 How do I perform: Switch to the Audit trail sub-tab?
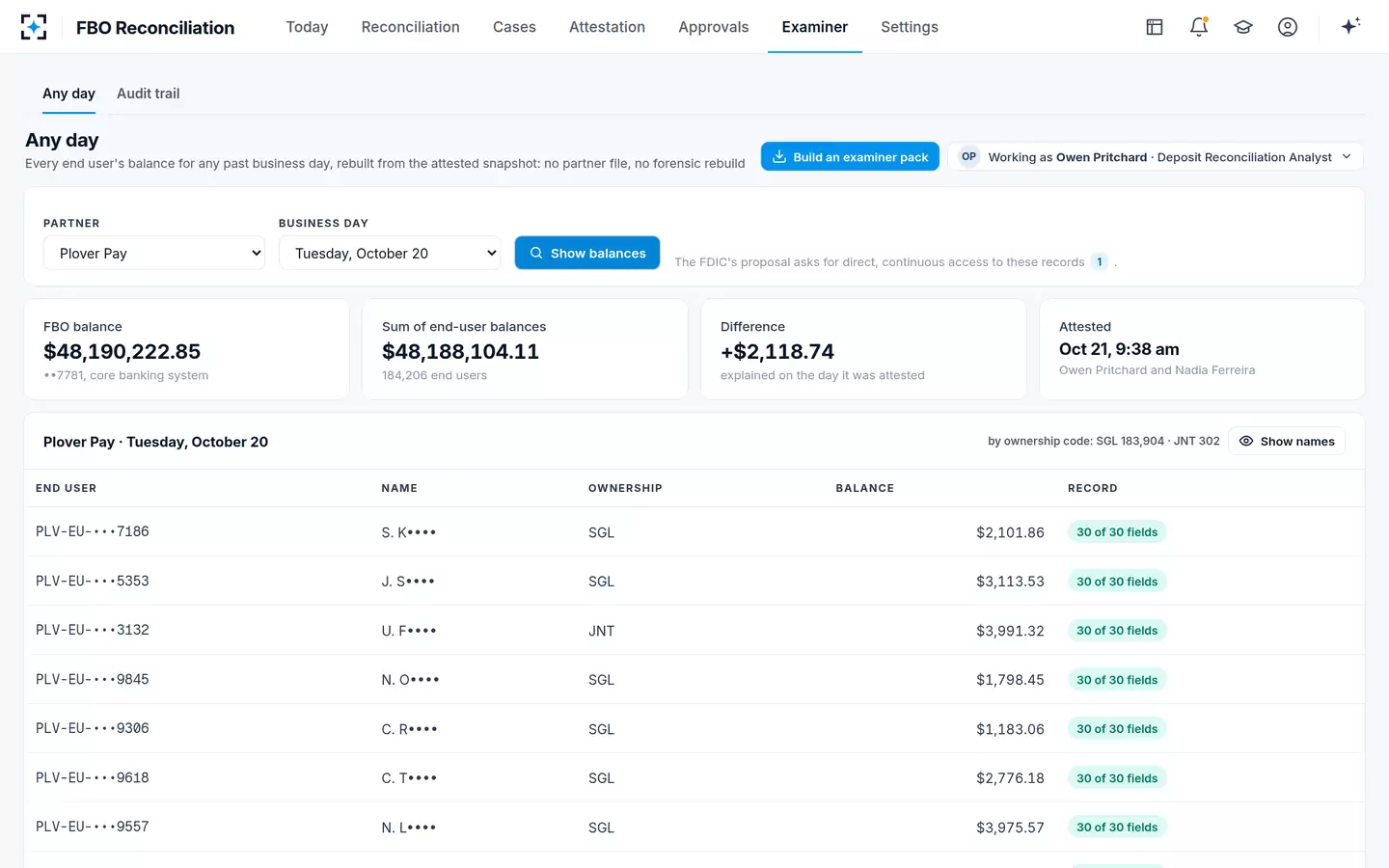[148, 94]
